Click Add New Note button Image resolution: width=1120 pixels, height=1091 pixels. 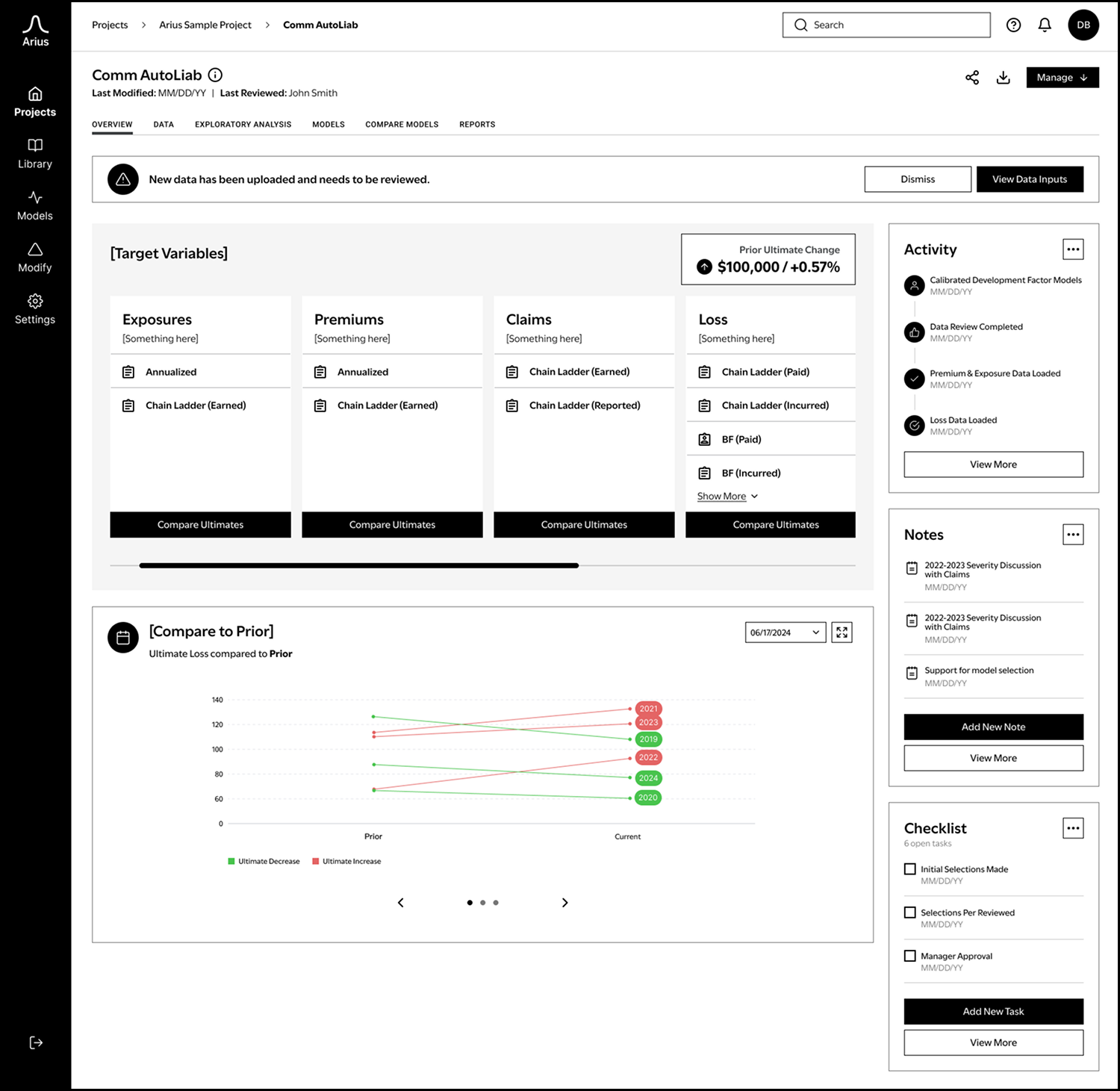coord(994,727)
